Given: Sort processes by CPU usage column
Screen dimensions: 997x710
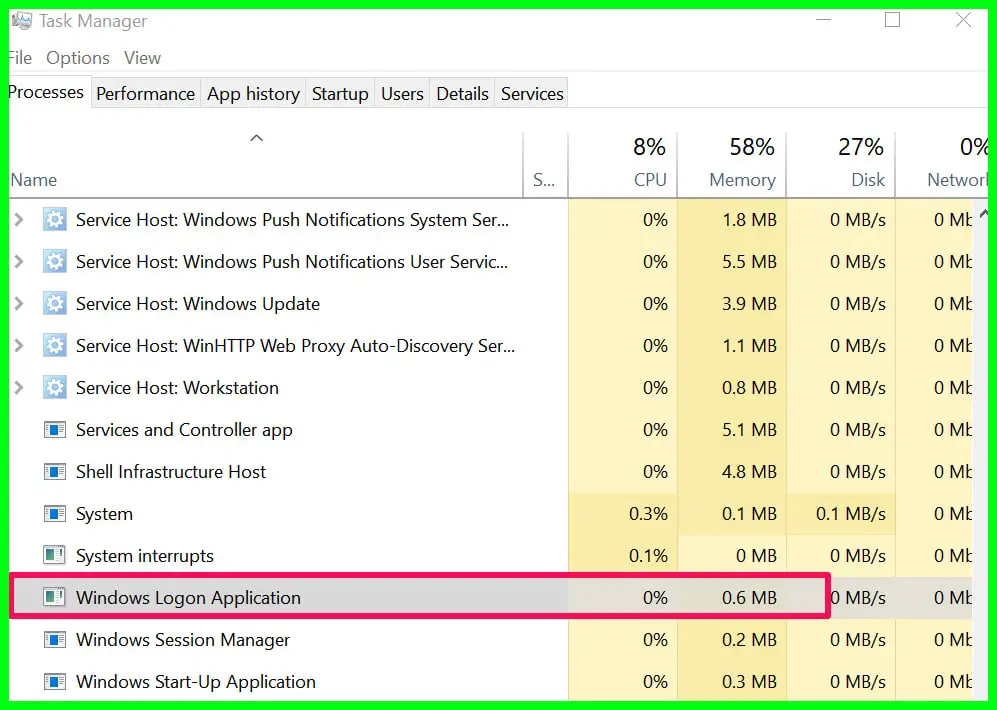Looking at the screenshot, I should (x=622, y=165).
